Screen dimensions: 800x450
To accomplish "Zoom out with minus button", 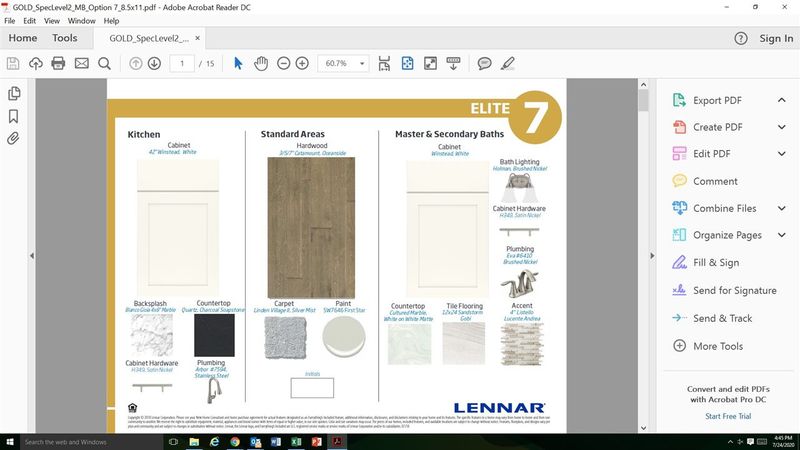I will tap(284, 63).
